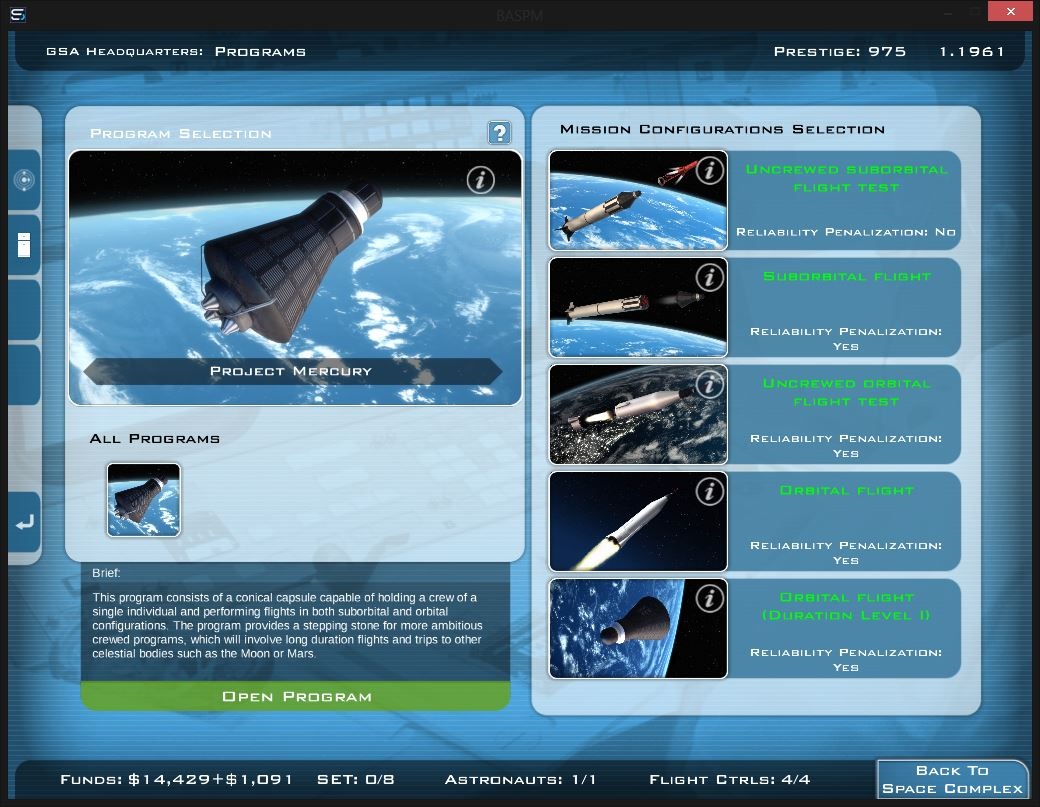1040x807 pixels.
Task: Click the target crosshair sidebar icon
Action: [24, 180]
